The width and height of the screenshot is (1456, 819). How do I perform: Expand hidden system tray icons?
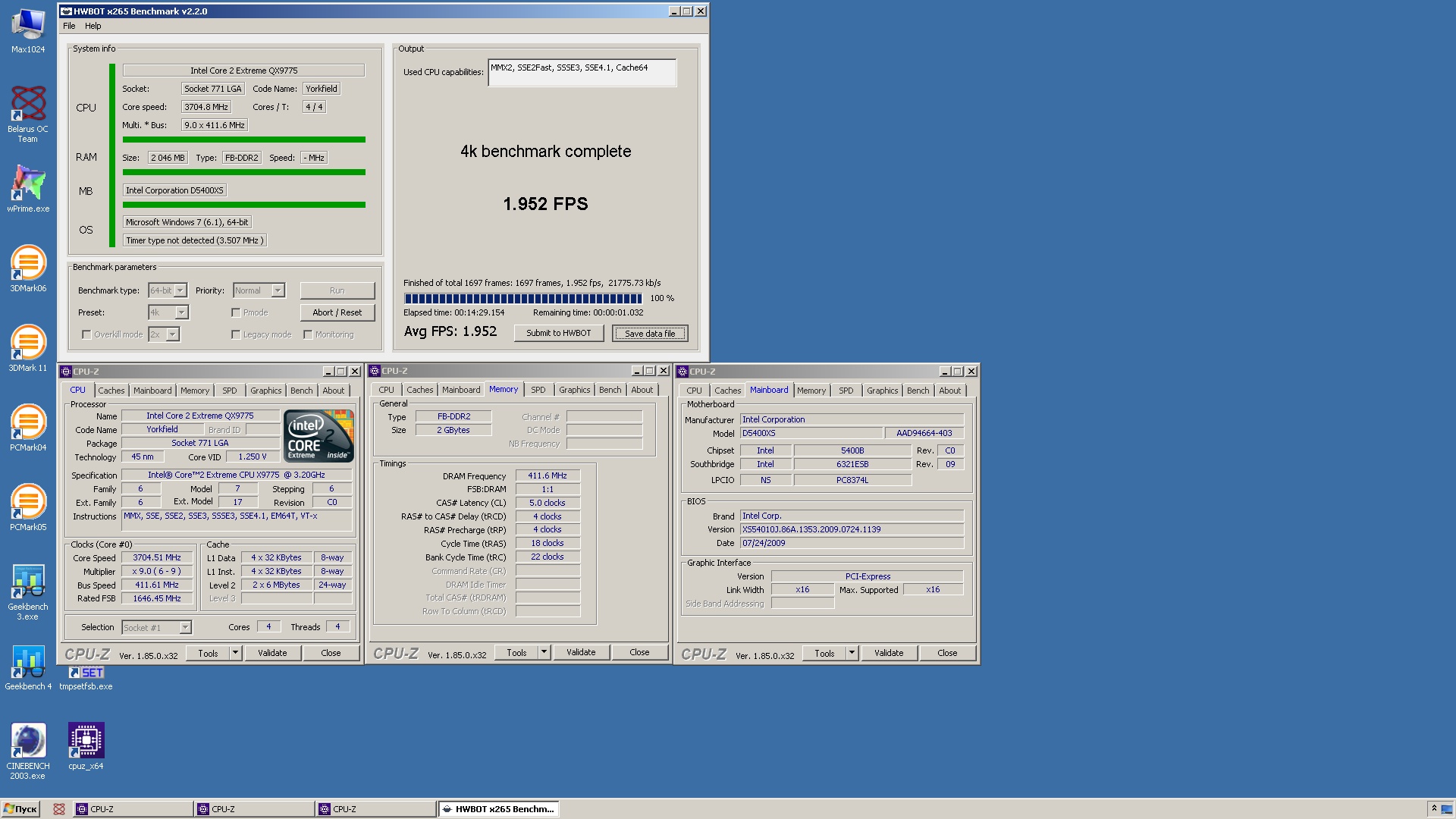[1433, 809]
